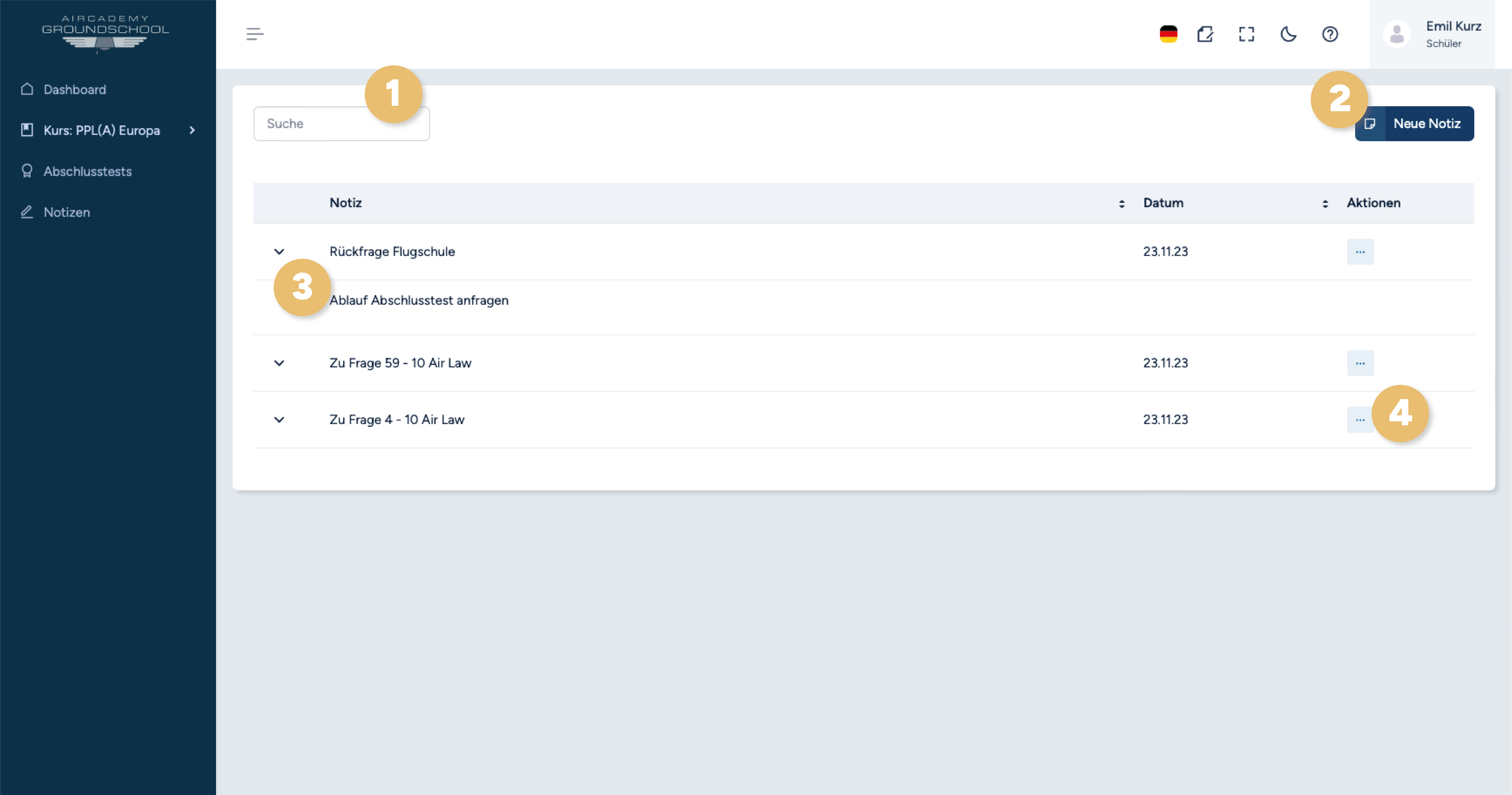Viewport: 1512px width, 795px height.
Task: Toggle the sidebar with the hamburger icon
Action: point(255,34)
